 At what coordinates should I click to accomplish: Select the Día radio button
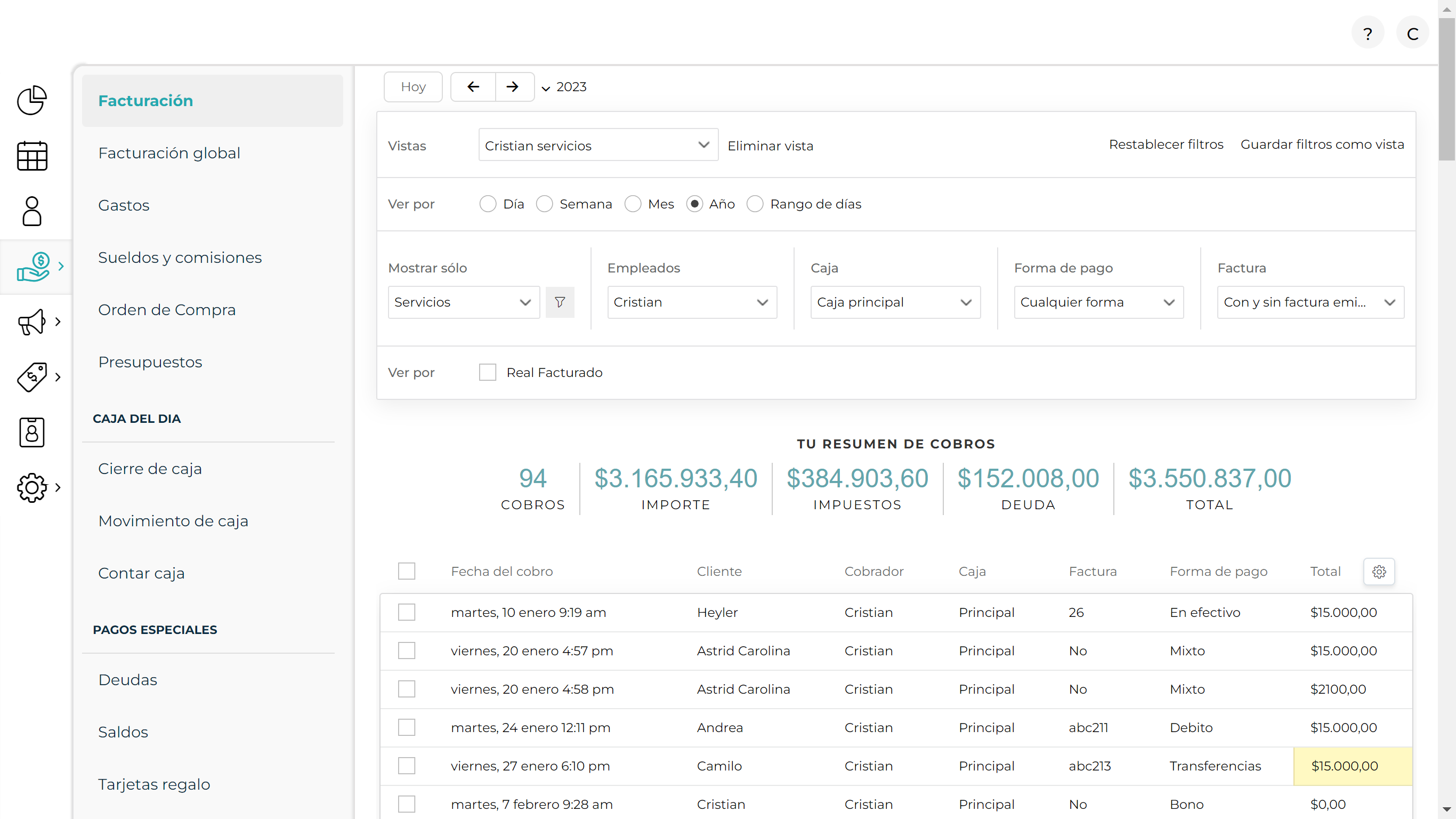[x=488, y=204]
